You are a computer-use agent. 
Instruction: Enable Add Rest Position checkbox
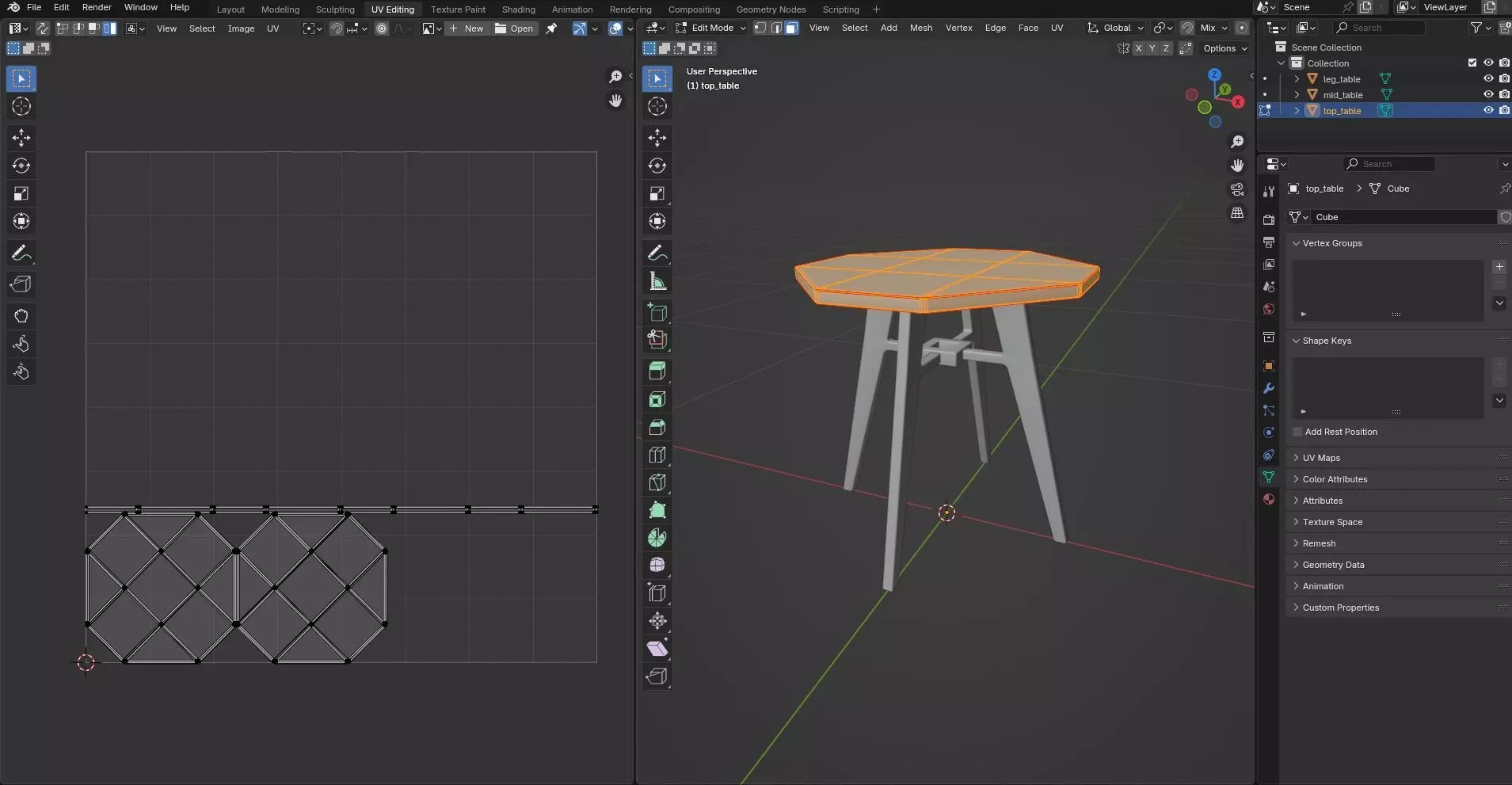tap(1297, 432)
